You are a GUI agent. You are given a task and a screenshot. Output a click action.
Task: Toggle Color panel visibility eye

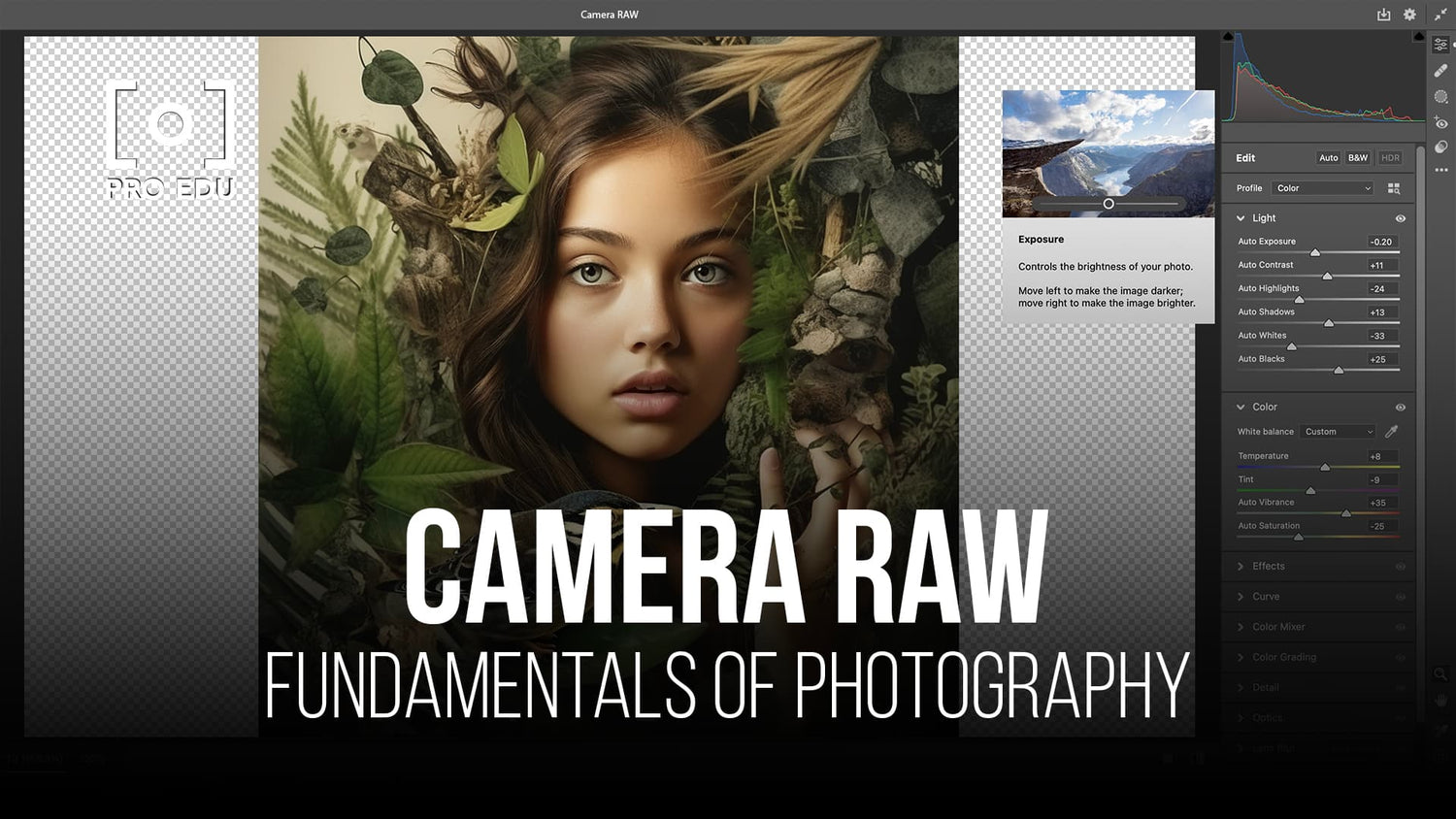1400,407
